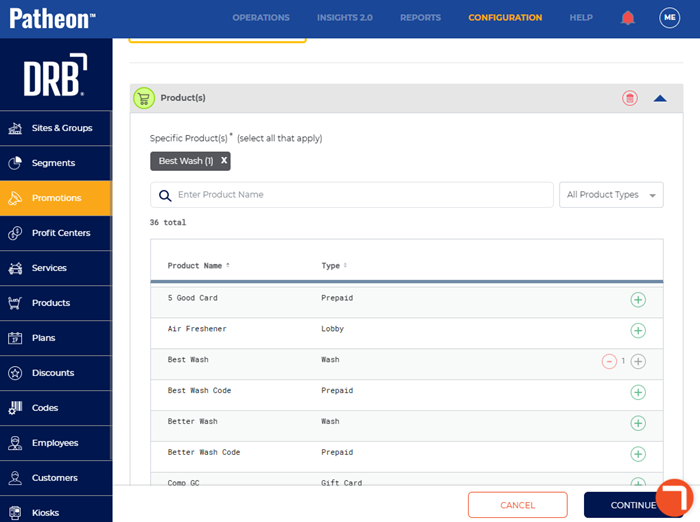The image size is (700, 522).
Task: Click the green shopping cart Product(s) icon
Action: 144,98
